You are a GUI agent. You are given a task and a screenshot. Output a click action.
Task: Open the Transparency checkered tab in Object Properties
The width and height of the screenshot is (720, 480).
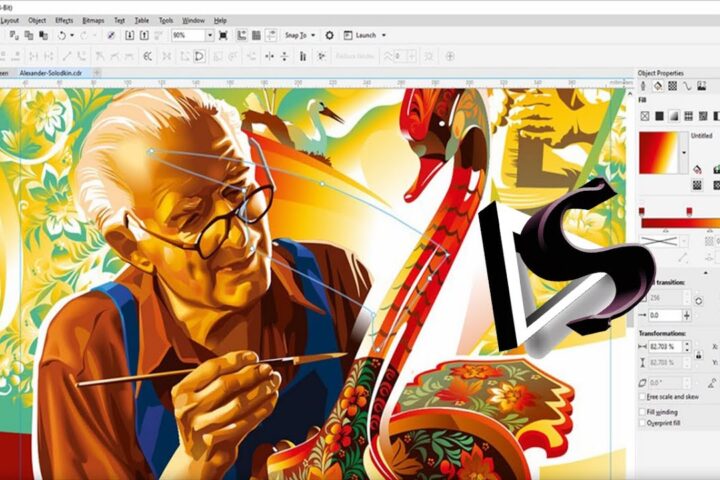(673, 86)
